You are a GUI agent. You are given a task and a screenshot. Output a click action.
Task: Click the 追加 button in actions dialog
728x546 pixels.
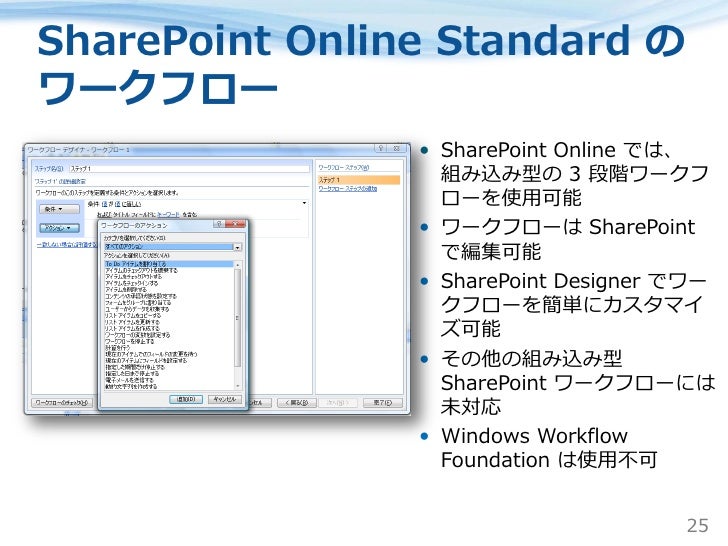pyautogui.click(x=186, y=399)
